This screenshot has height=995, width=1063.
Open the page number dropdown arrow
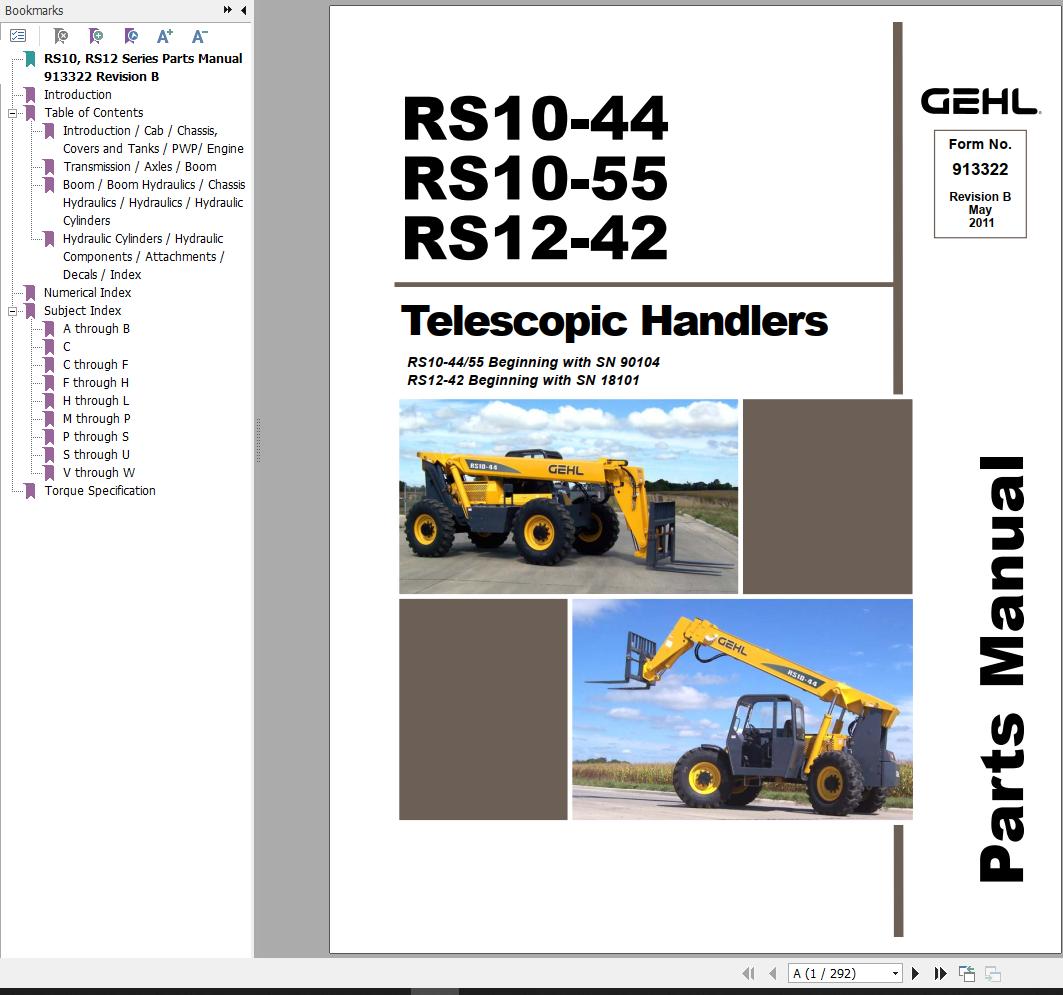[x=896, y=973]
